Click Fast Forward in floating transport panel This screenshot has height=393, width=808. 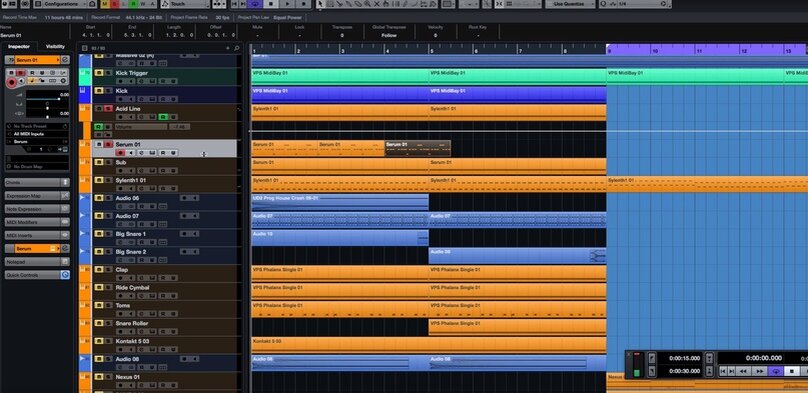tap(760, 371)
